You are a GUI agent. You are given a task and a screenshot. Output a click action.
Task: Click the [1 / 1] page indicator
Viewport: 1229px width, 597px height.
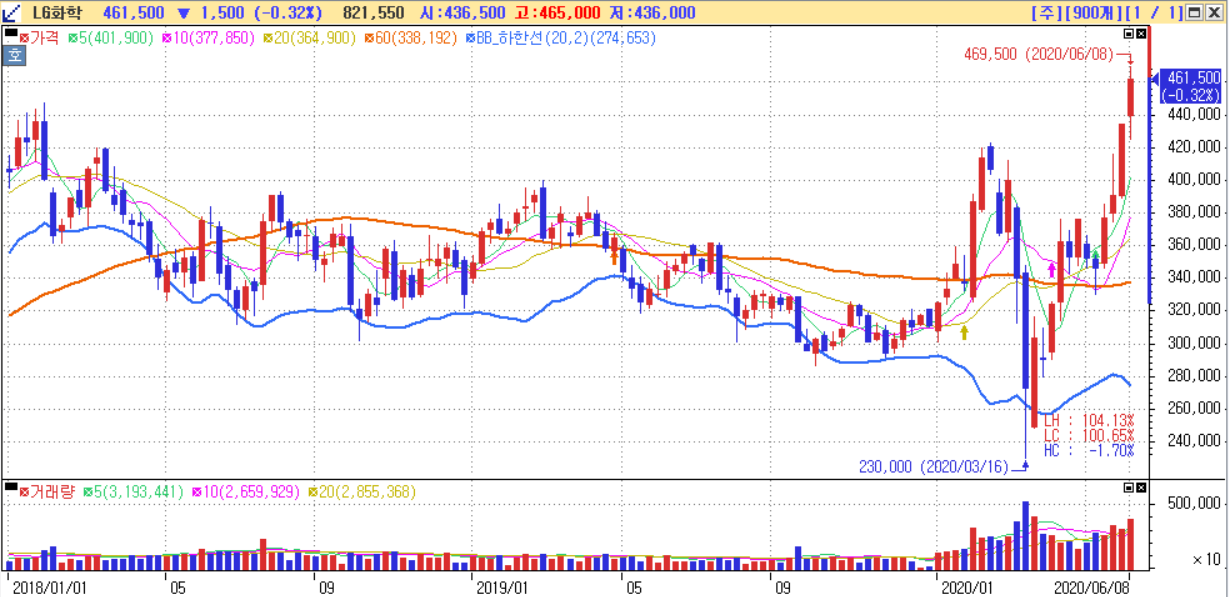tap(1155, 13)
